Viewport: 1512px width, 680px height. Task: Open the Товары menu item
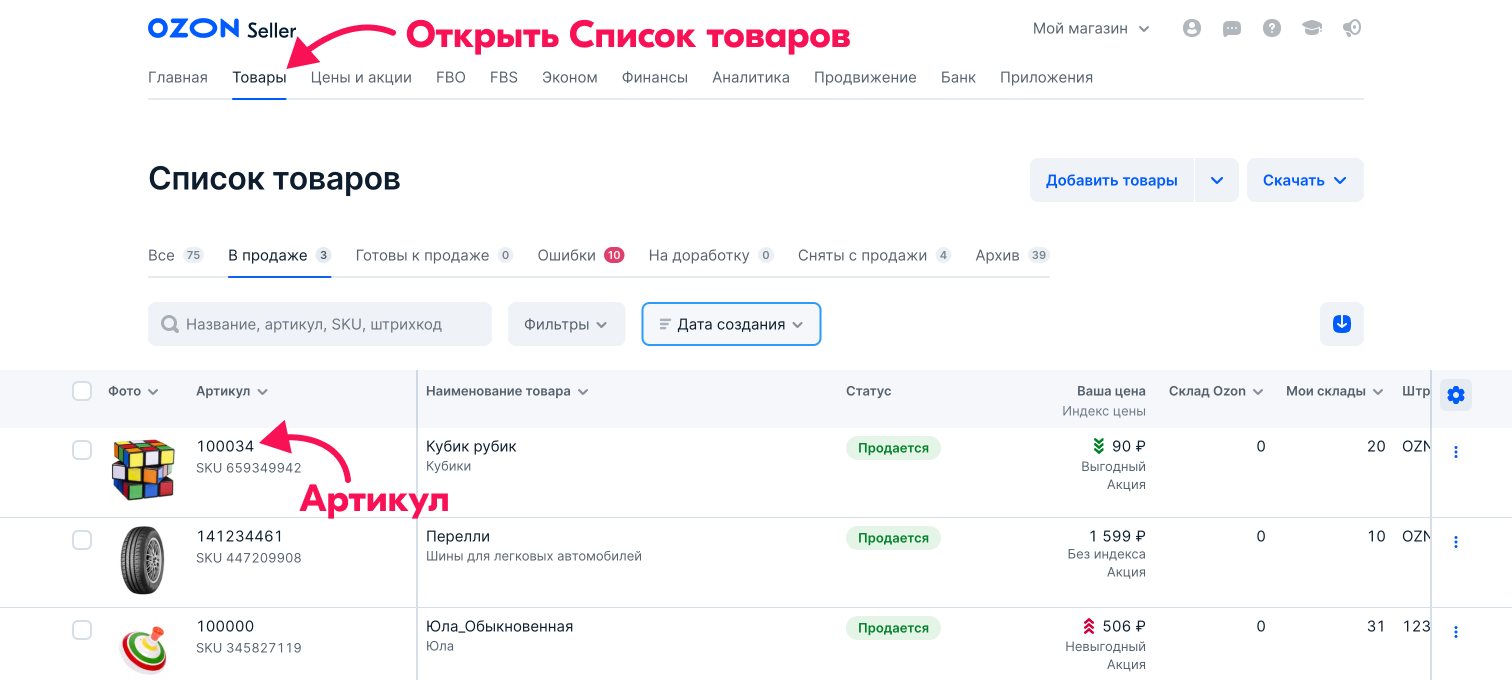[x=259, y=77]
